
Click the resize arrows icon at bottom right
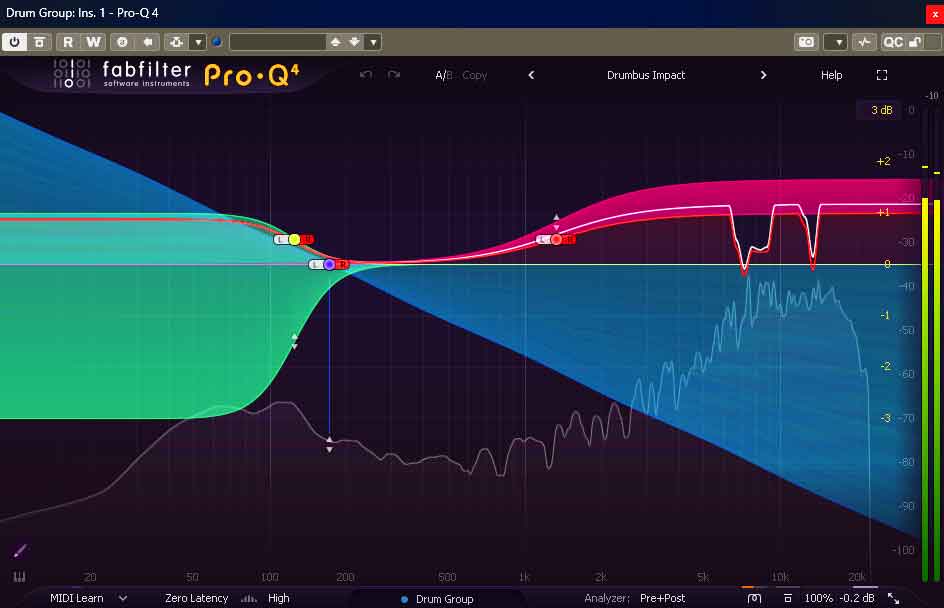pos(893,598)
